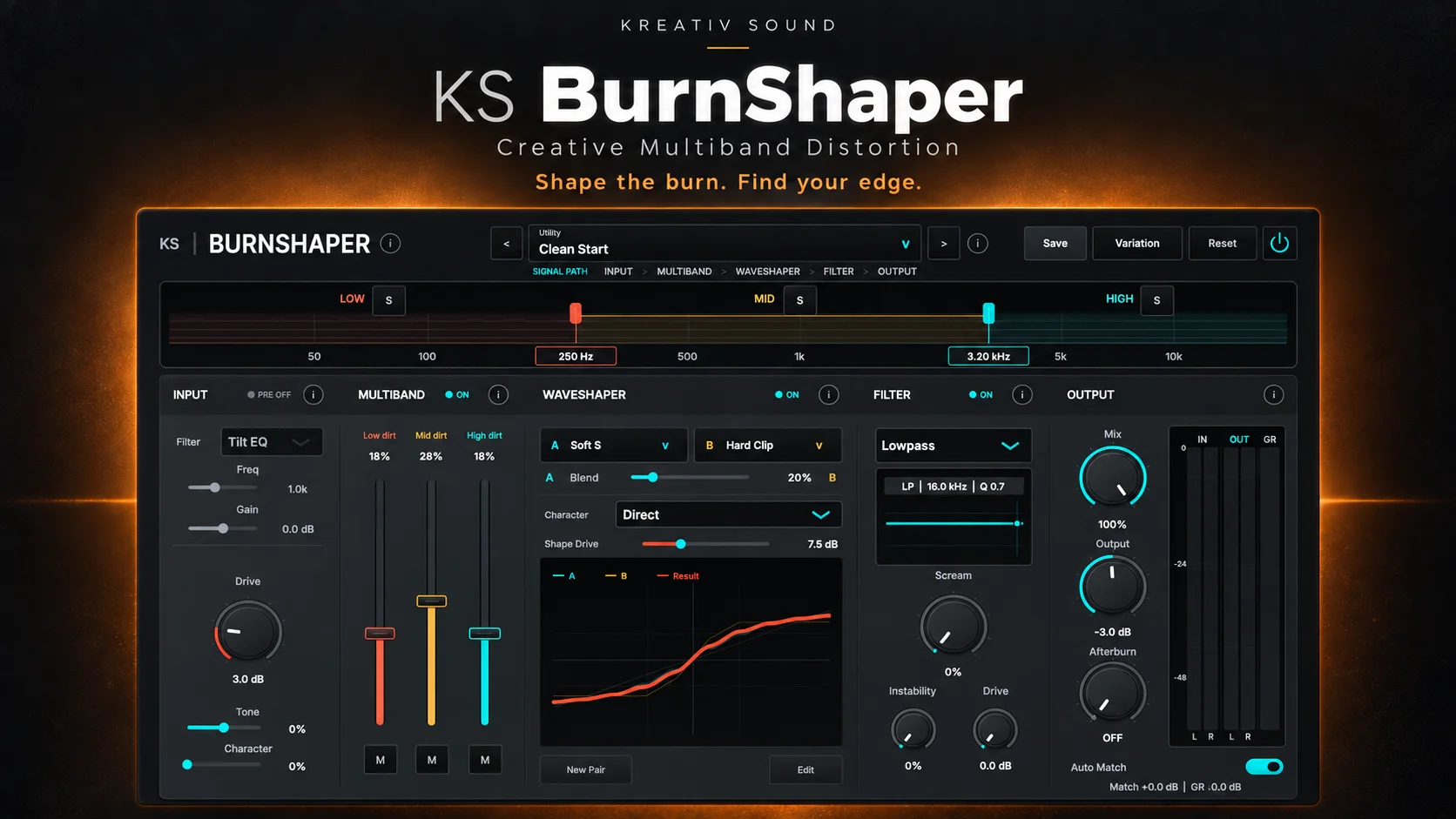
Task: Go to next preset with right arrow
Action: coord(944,244)
